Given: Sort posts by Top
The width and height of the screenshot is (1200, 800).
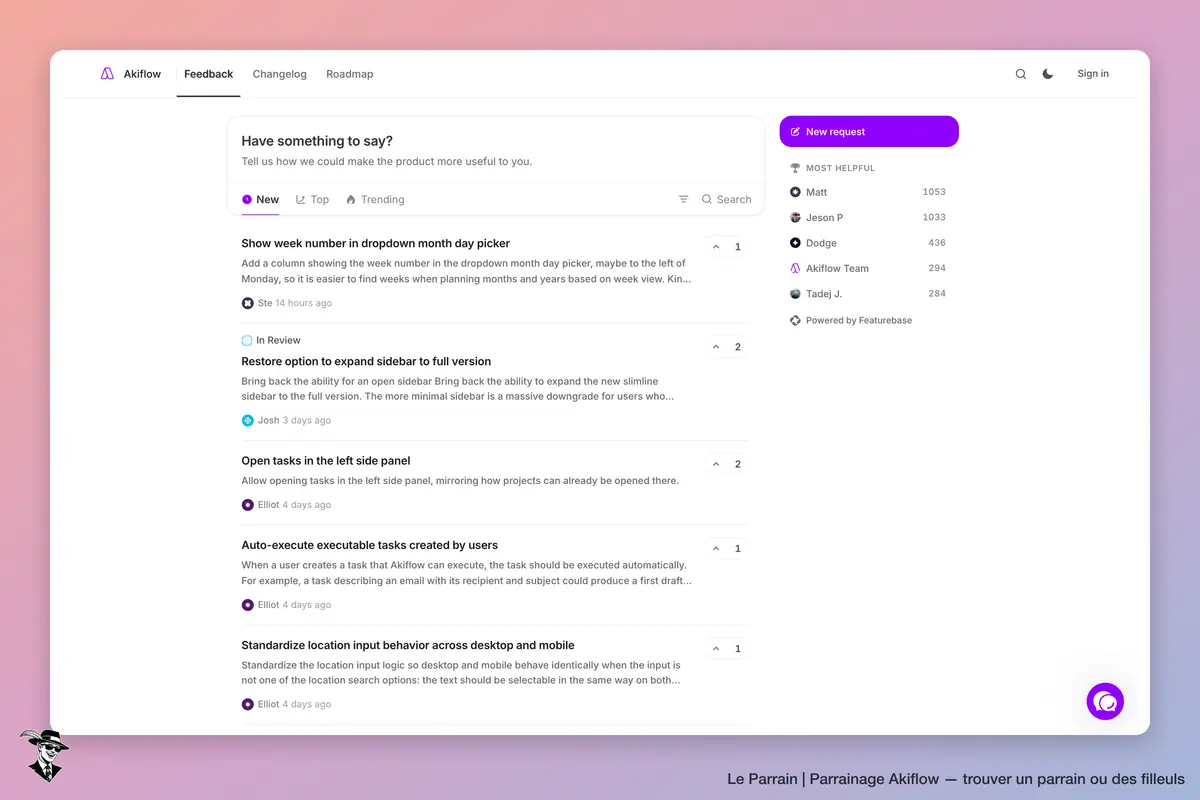Looking at the screenshot, I should click(x=312, y=200).
